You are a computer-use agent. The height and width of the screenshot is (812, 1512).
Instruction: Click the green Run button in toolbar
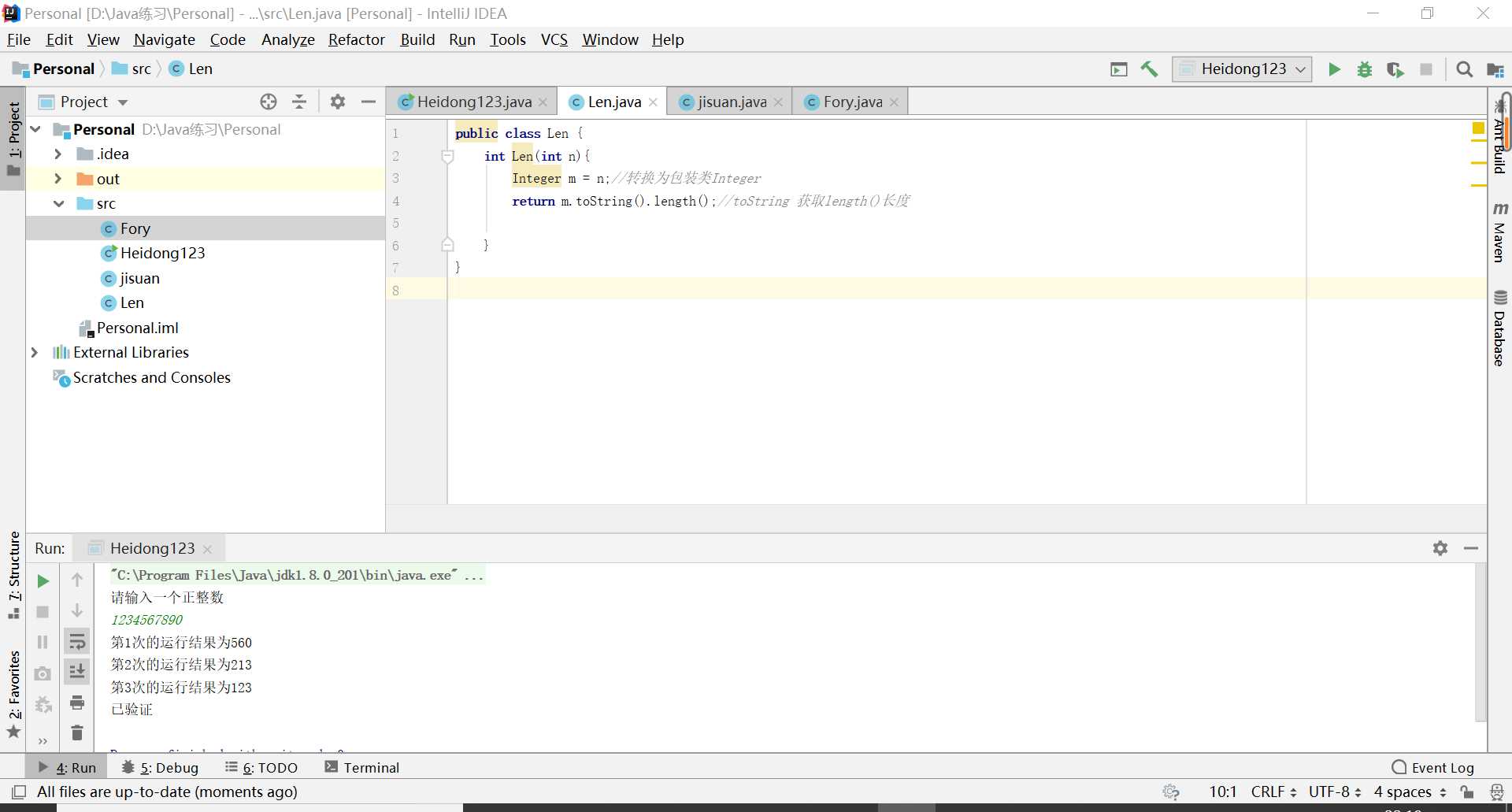click(x=1334, y=69)
